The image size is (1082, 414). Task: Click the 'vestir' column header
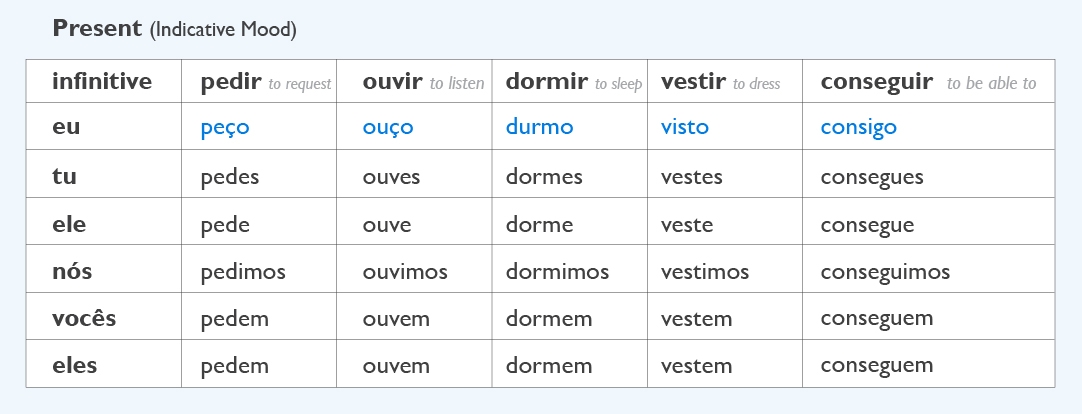click(693, 82)
